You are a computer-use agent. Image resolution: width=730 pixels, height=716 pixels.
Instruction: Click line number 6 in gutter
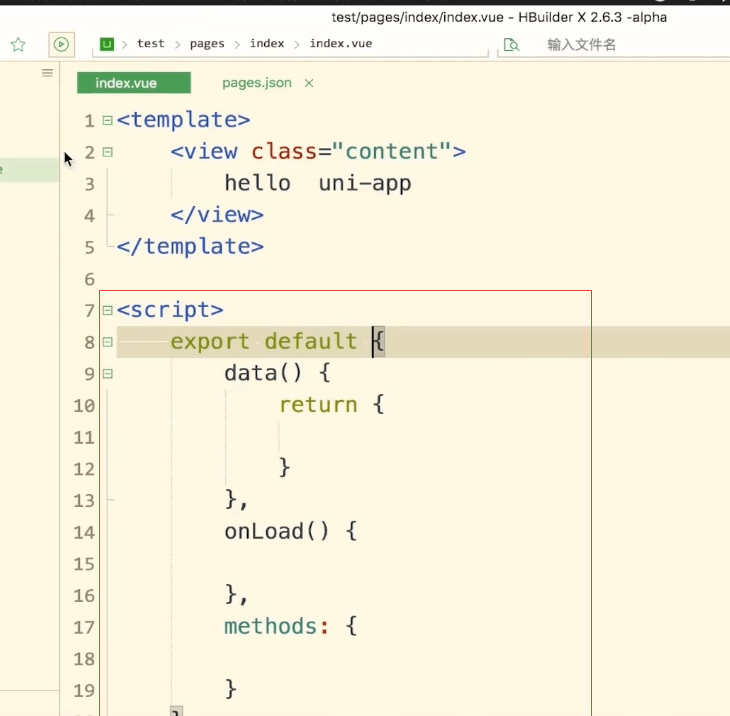(89, 279)
